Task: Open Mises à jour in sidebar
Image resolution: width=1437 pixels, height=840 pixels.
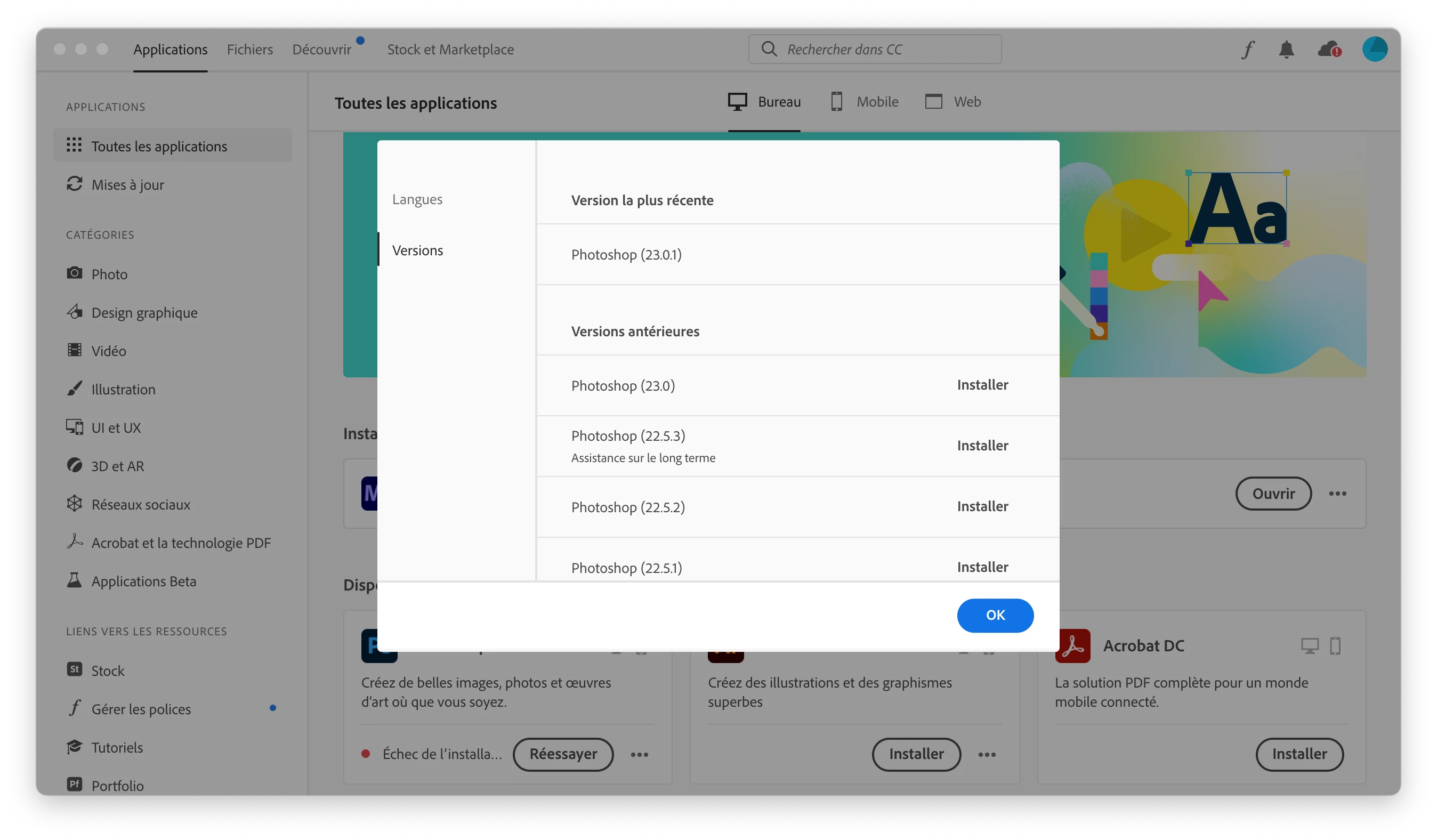Action: [x=127, y=185]
